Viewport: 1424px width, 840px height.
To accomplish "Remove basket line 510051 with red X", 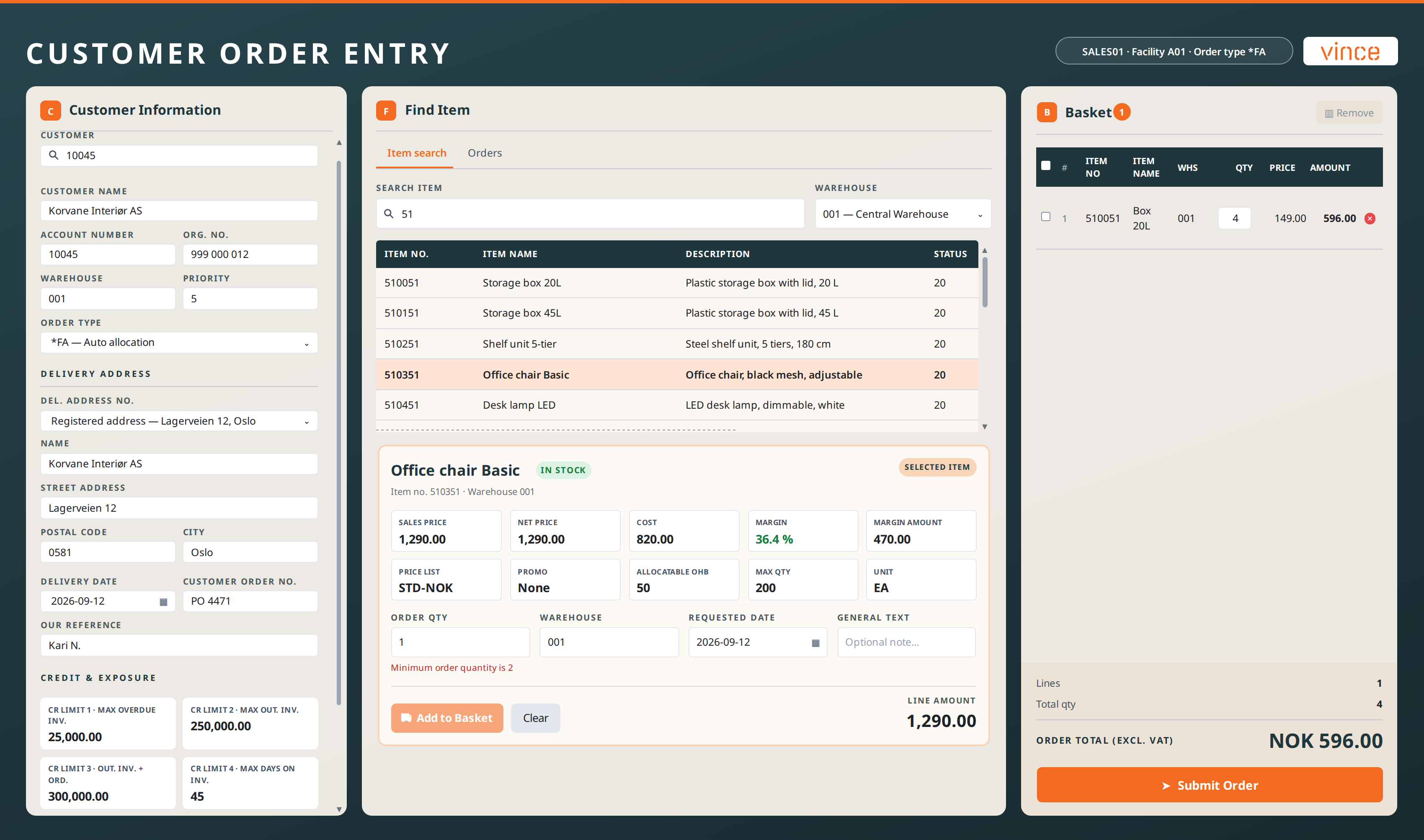I will (1370, 219).
